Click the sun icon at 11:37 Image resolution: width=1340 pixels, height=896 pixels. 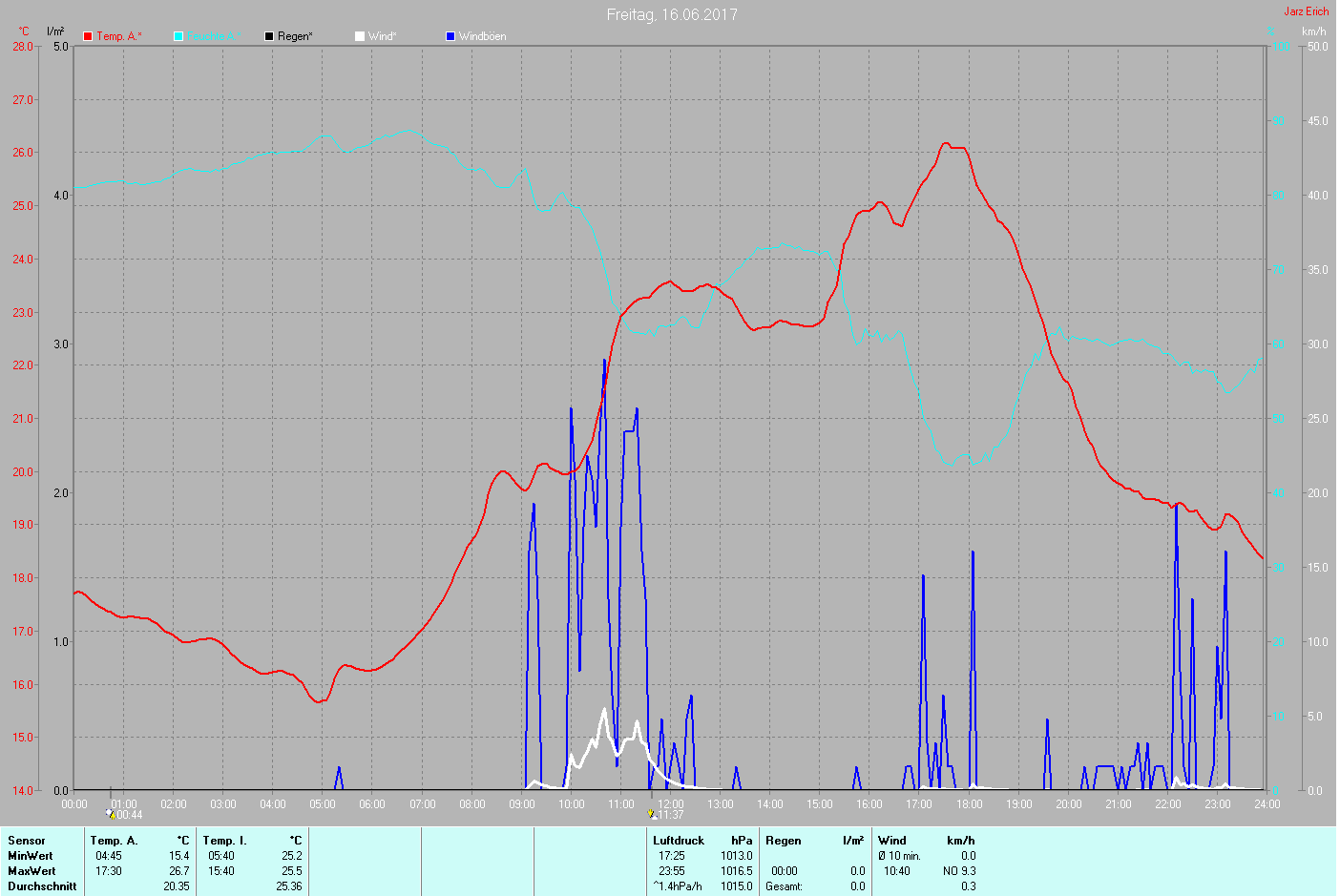pyautogui.click(x=652, y=814)
